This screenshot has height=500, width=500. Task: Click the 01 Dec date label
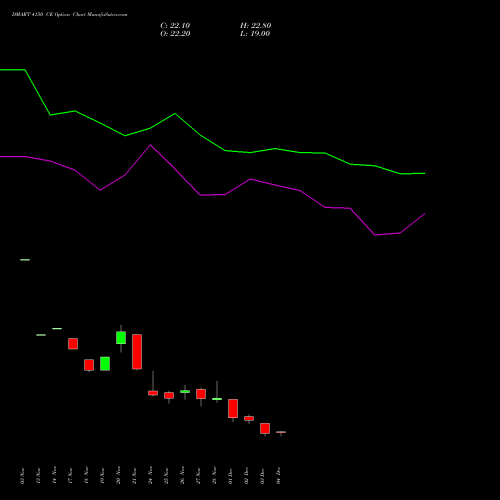click(x=230, y=475)
